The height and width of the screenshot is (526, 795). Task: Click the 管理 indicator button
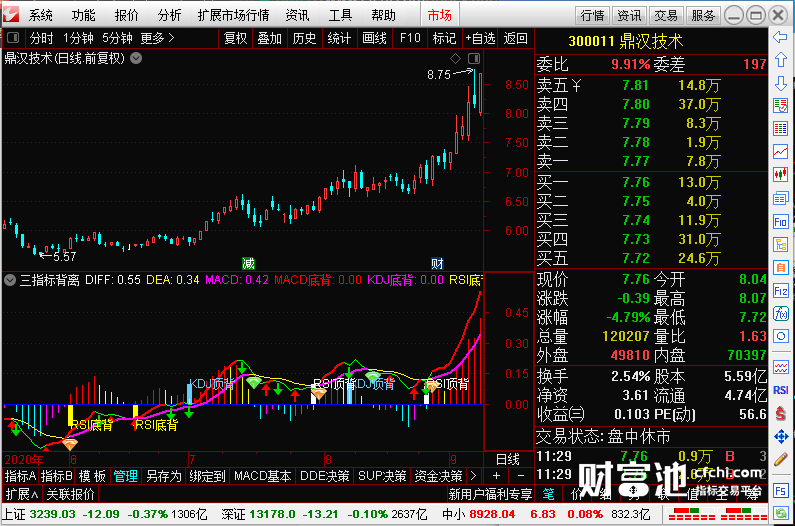pos(125,476)
